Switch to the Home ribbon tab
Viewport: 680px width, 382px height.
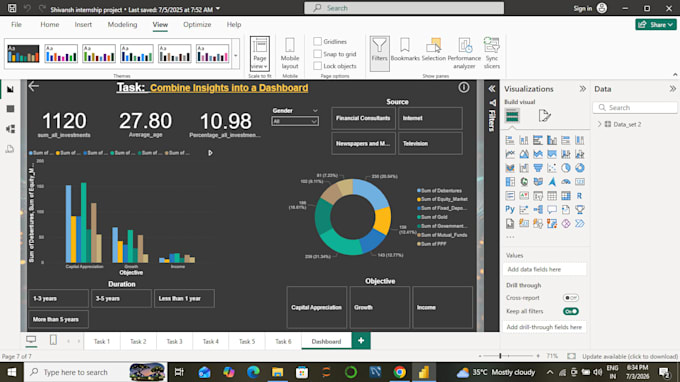pos(49,25)
